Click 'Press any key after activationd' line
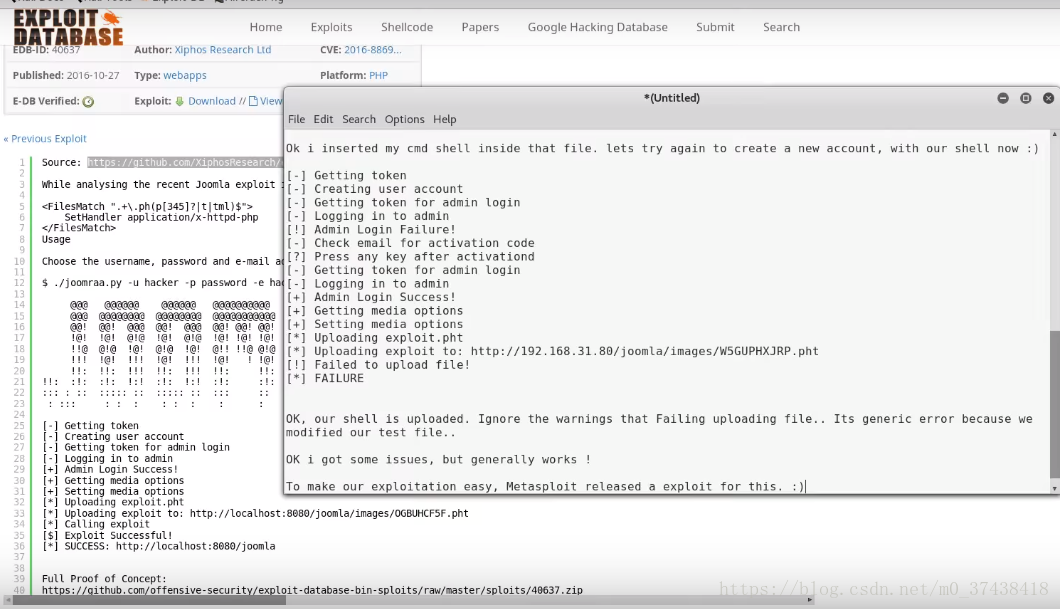The width and height of the screenshot is (1060, 609). click(x=410, y=257)
